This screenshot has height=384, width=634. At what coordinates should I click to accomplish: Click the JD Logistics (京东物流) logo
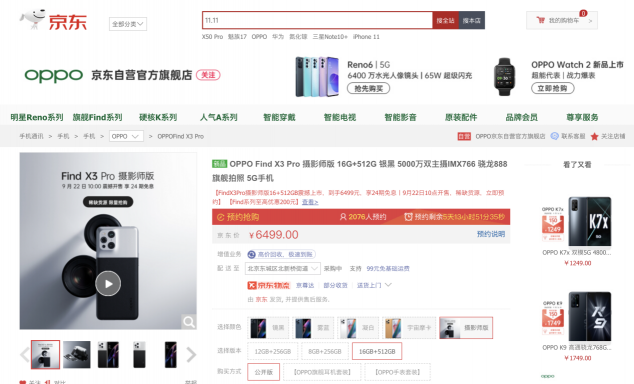tap(268, 285)
